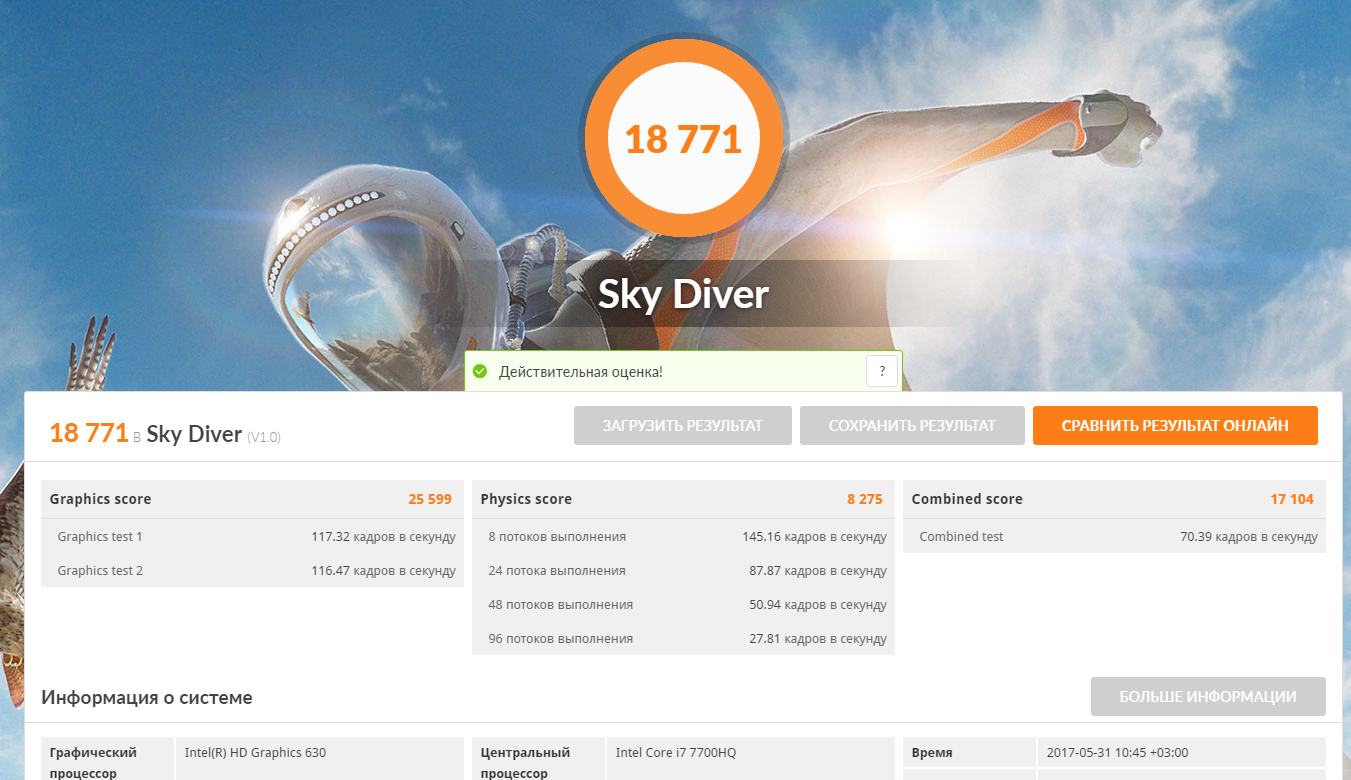Viewport: 1351px width, 780px height.
Task: Select the 96 потоков выполнения row
Action: pyautogui.click(x=683, y=639)
